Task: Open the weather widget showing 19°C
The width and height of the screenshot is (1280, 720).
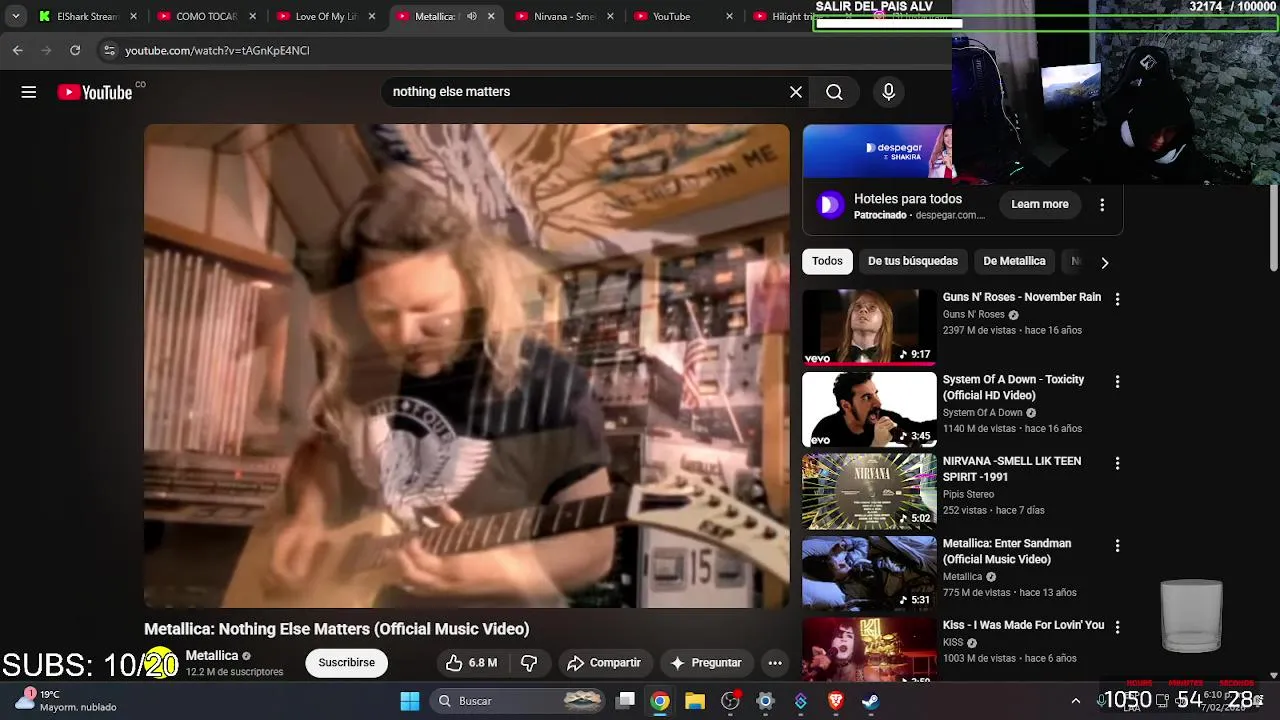Action: pyautogui.click(x=68, y=700)
